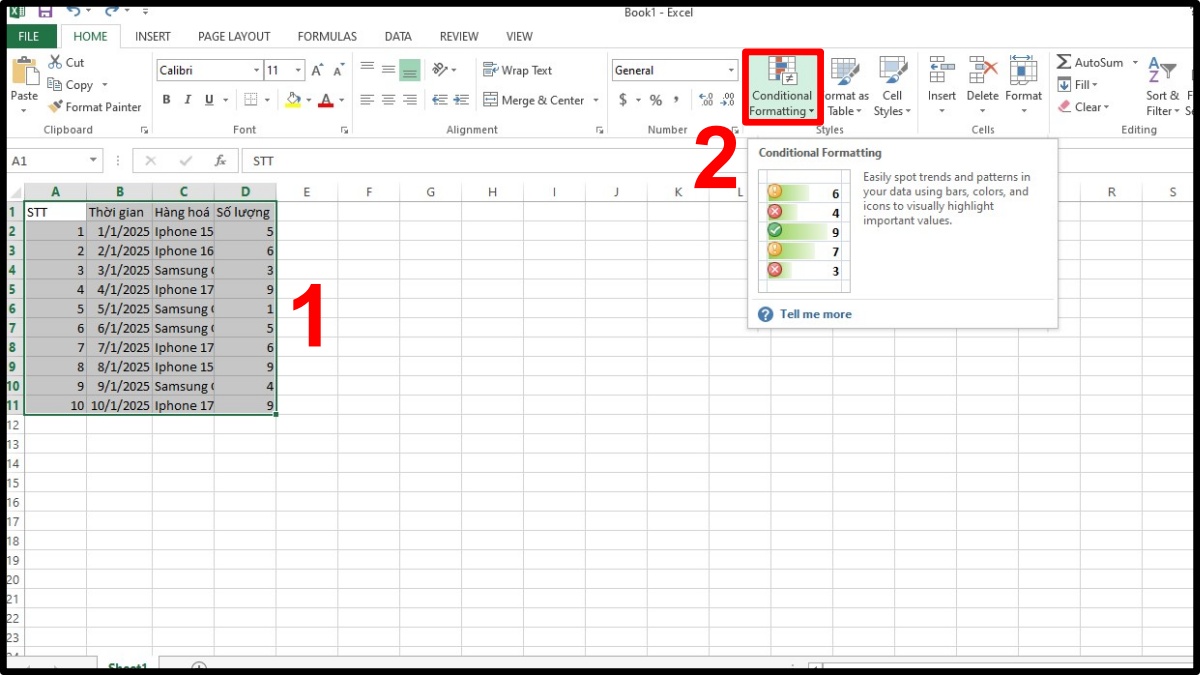Screen dimensions: 1200x675
Task: Switch to the DATA tab
Action: 398,36
